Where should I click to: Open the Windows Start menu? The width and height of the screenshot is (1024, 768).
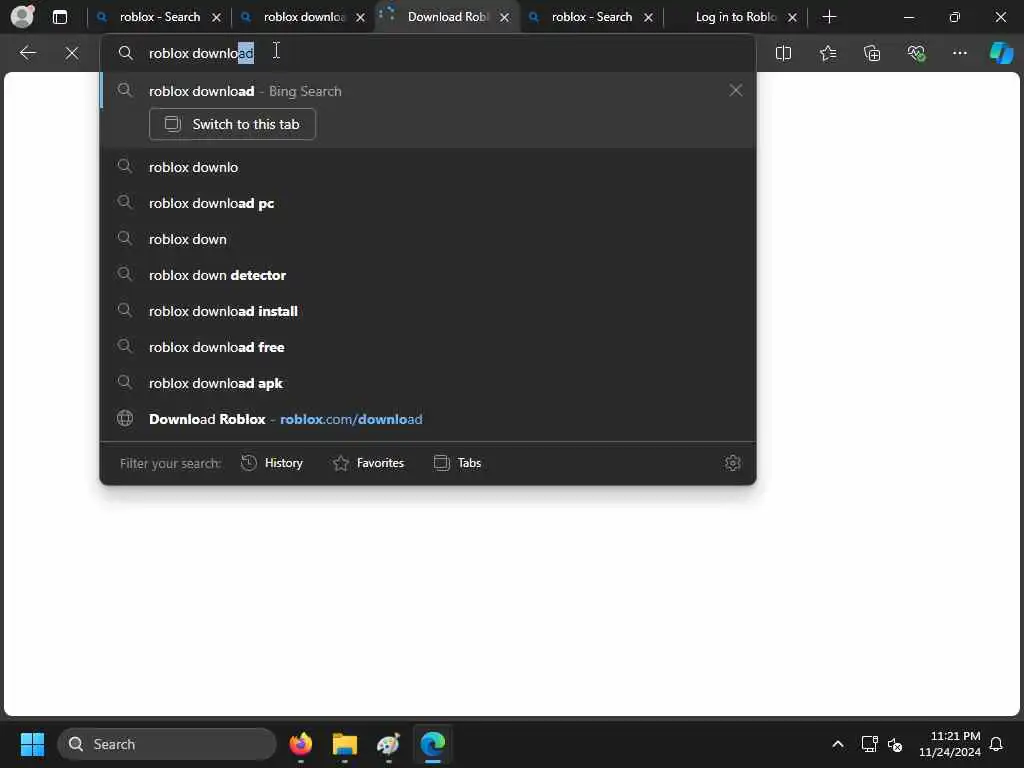32,744
